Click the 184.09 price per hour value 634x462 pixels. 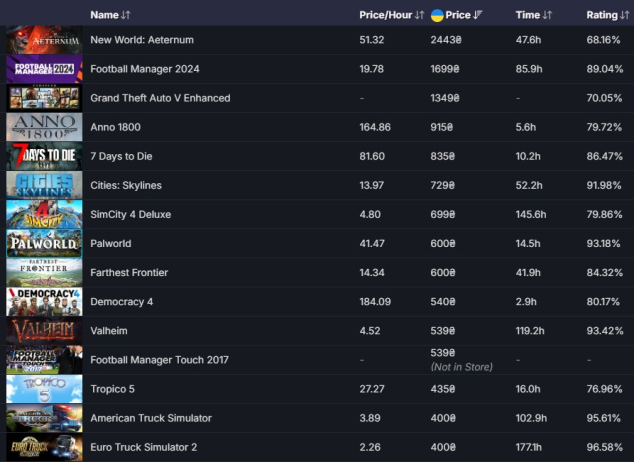pyautogui.click(x=375, y=302)
